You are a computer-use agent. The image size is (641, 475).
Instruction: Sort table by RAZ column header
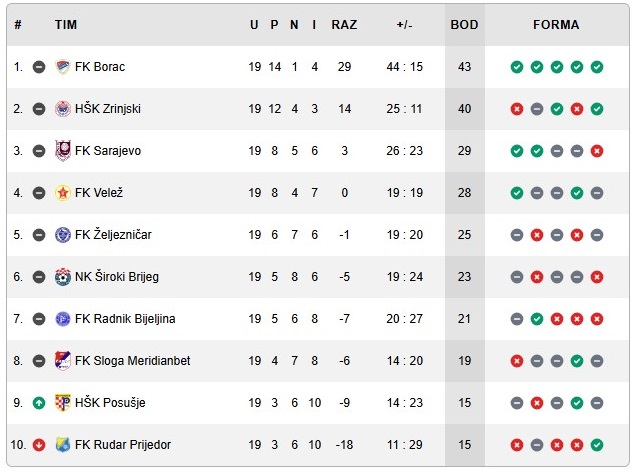[x=344, y=25]
